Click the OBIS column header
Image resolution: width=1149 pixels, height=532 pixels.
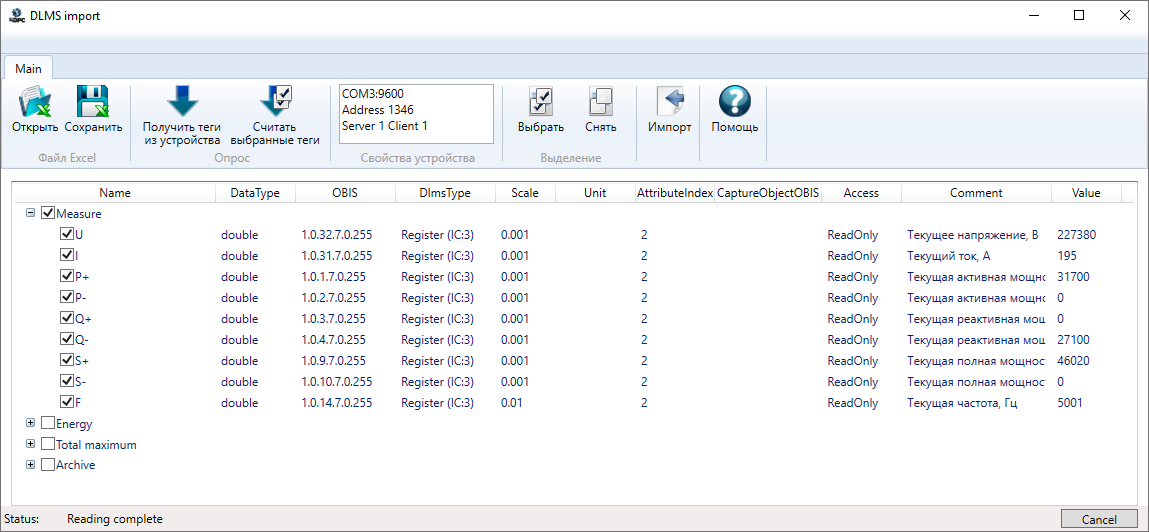coord(344,193)
